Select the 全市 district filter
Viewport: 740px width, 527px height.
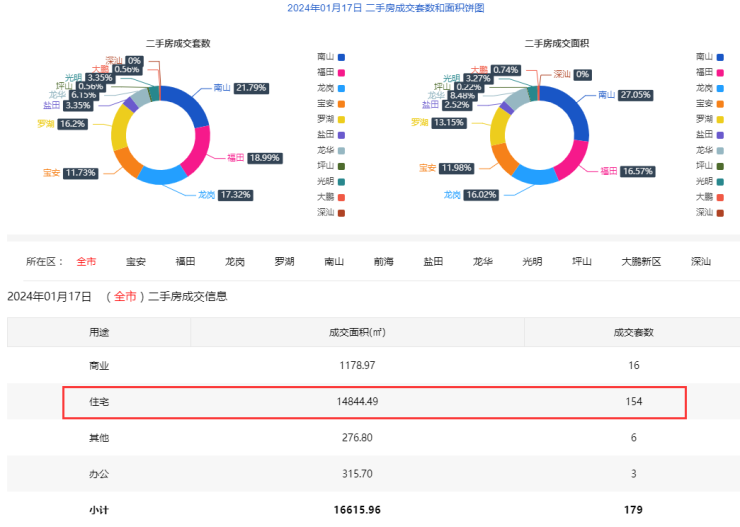tap(86, 261)
